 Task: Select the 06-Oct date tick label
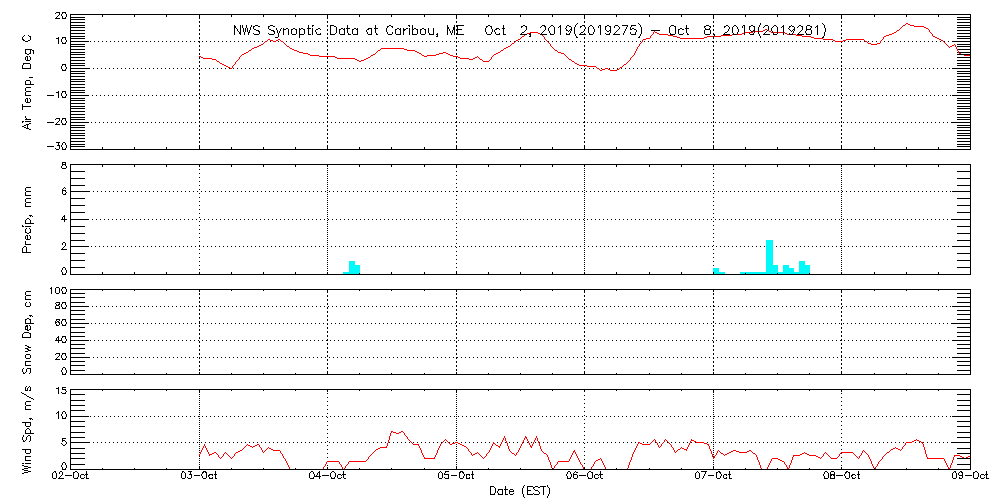point(585,477)
